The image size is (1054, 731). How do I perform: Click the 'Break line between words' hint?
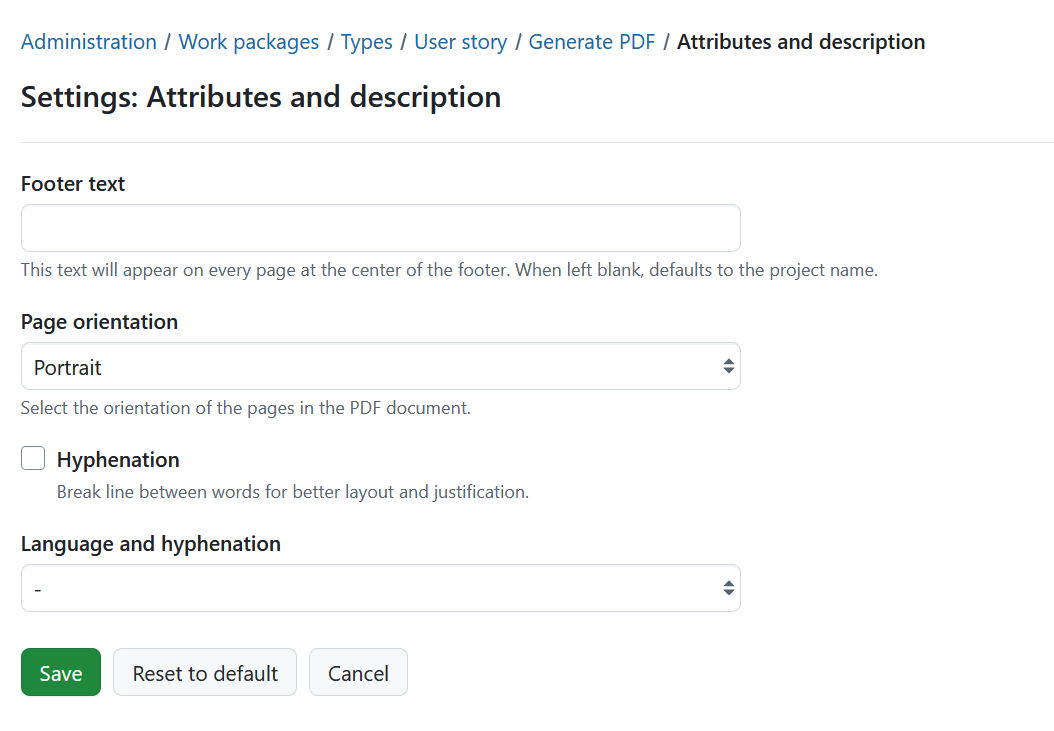292,492
